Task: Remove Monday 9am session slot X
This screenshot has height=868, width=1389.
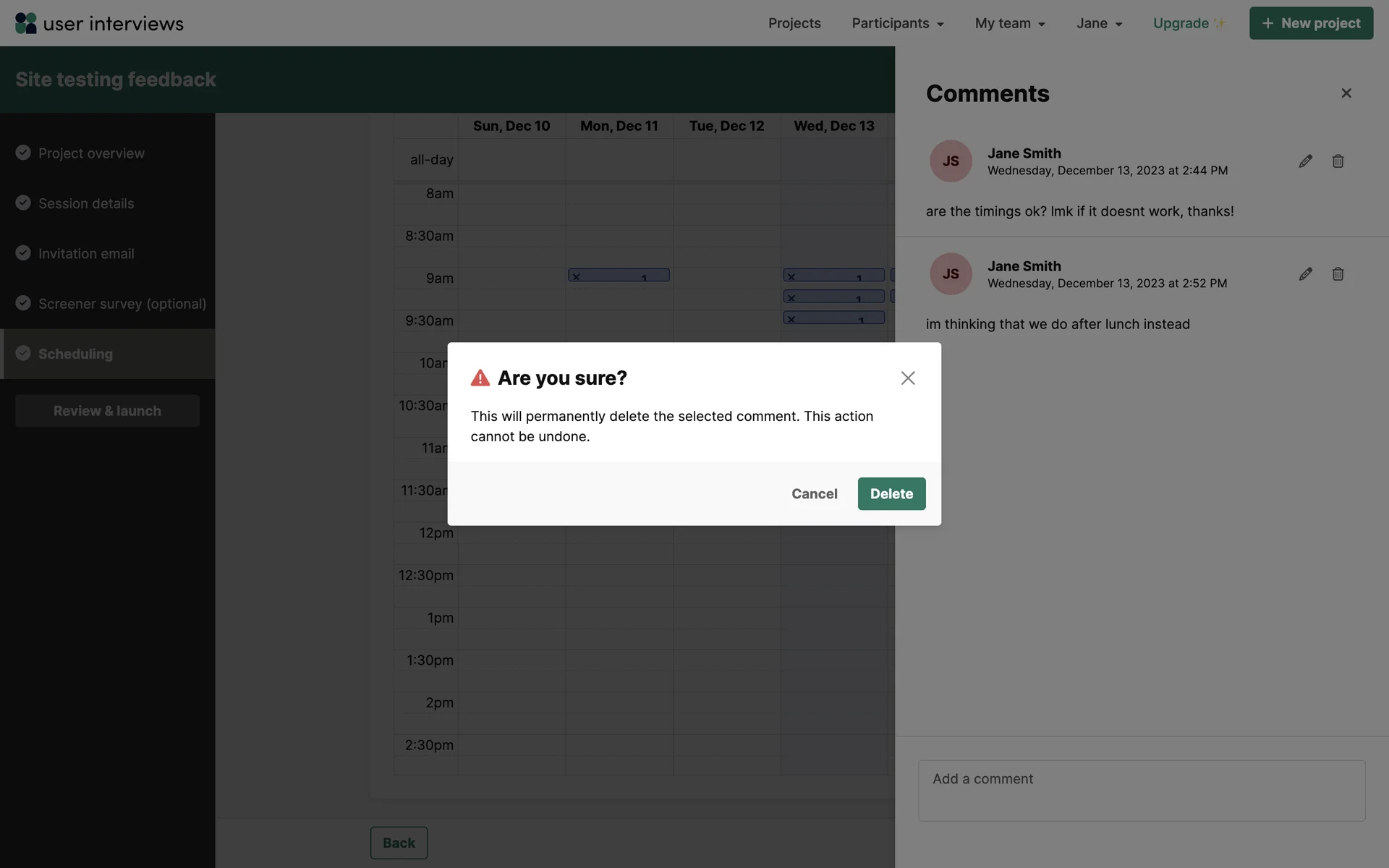Action: tap(577, 277)
